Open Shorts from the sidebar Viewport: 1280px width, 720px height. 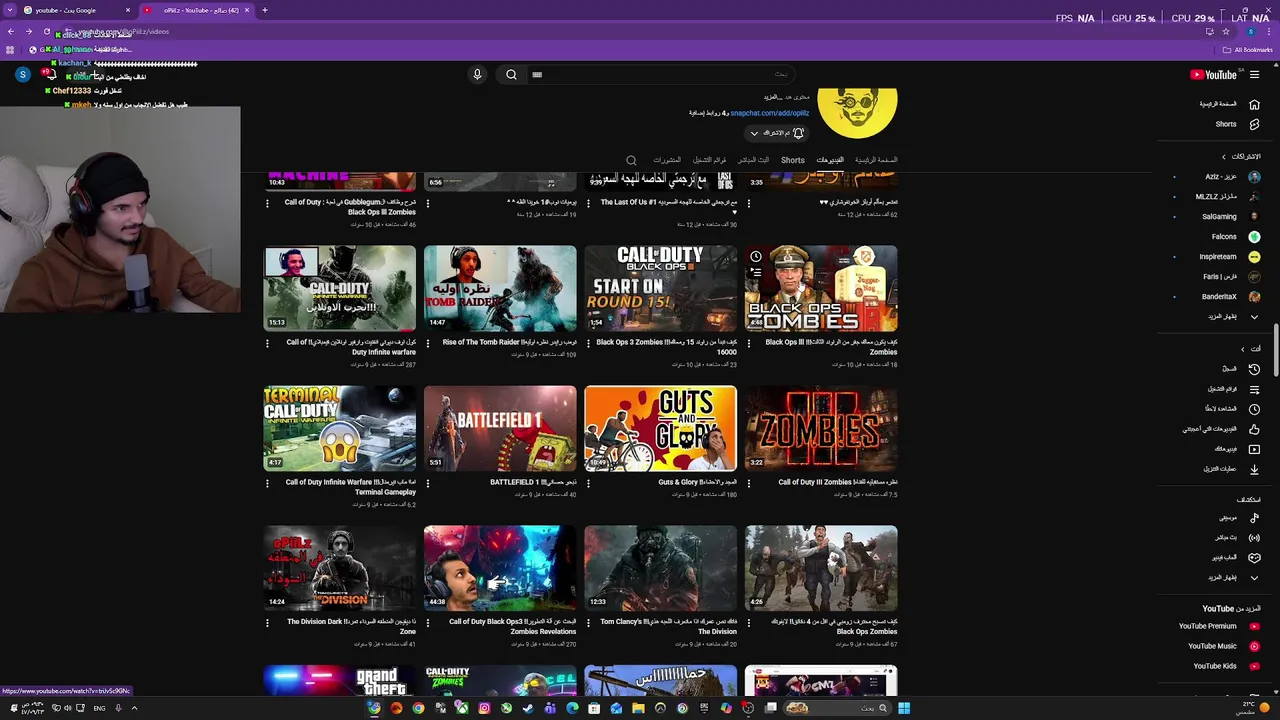[x=1254, y=124]
